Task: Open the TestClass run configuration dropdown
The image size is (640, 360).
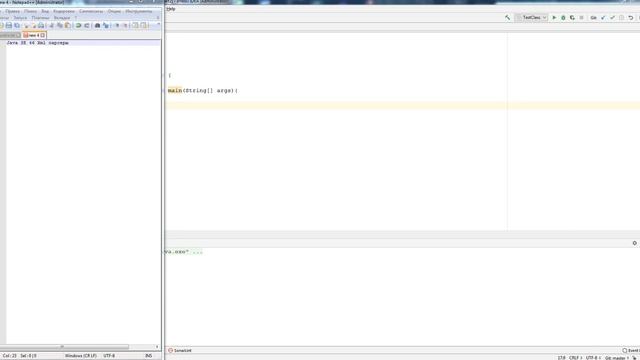Action: (531, 18)
